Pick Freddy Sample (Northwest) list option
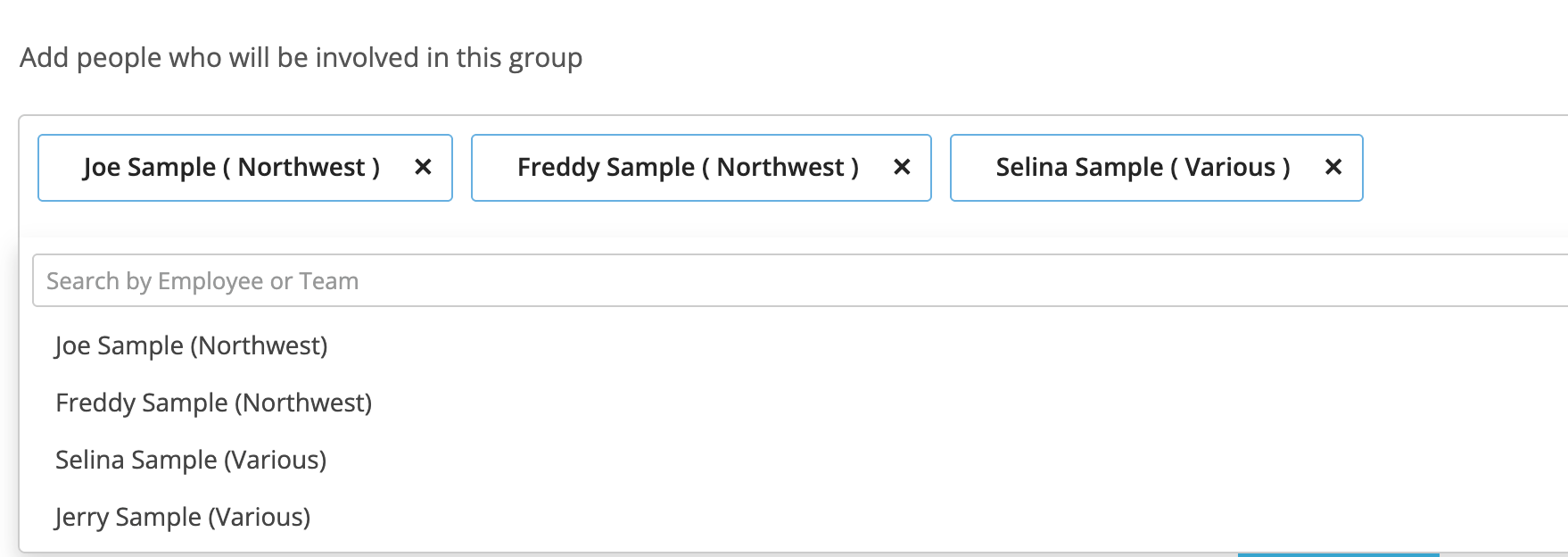The height and width of the screenshot is (557, 1568). pyautogui.click(x=213, y=403)
